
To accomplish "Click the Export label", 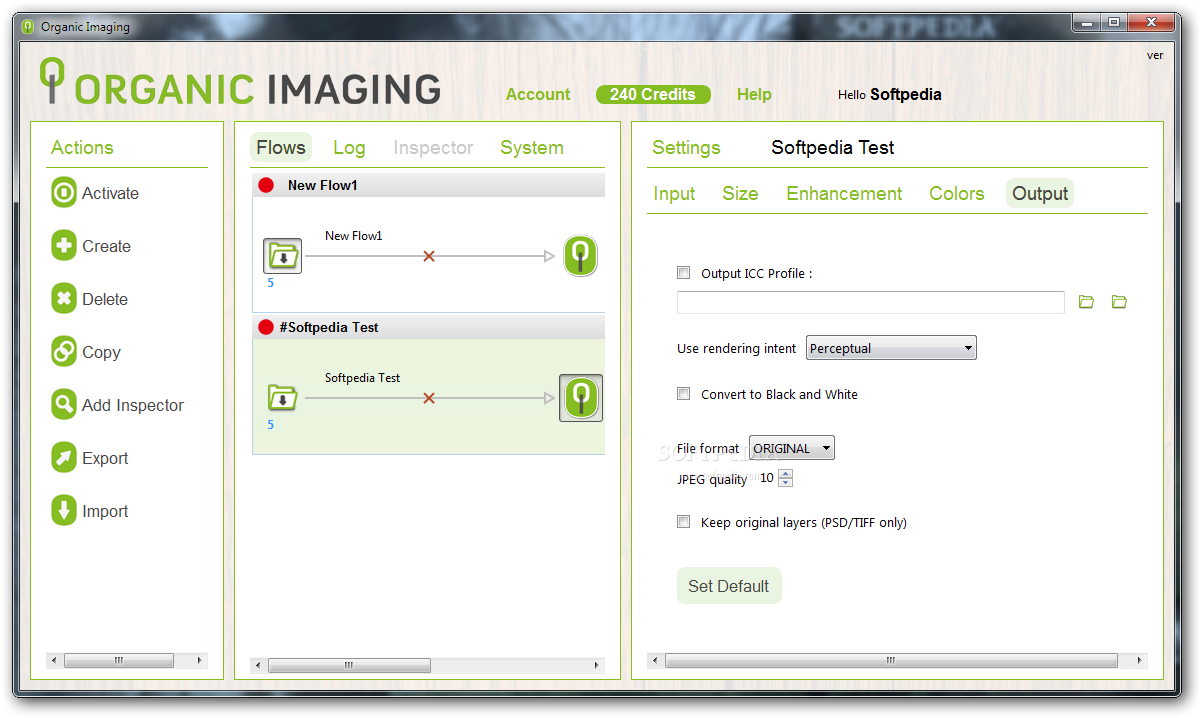I will point(105,458).
